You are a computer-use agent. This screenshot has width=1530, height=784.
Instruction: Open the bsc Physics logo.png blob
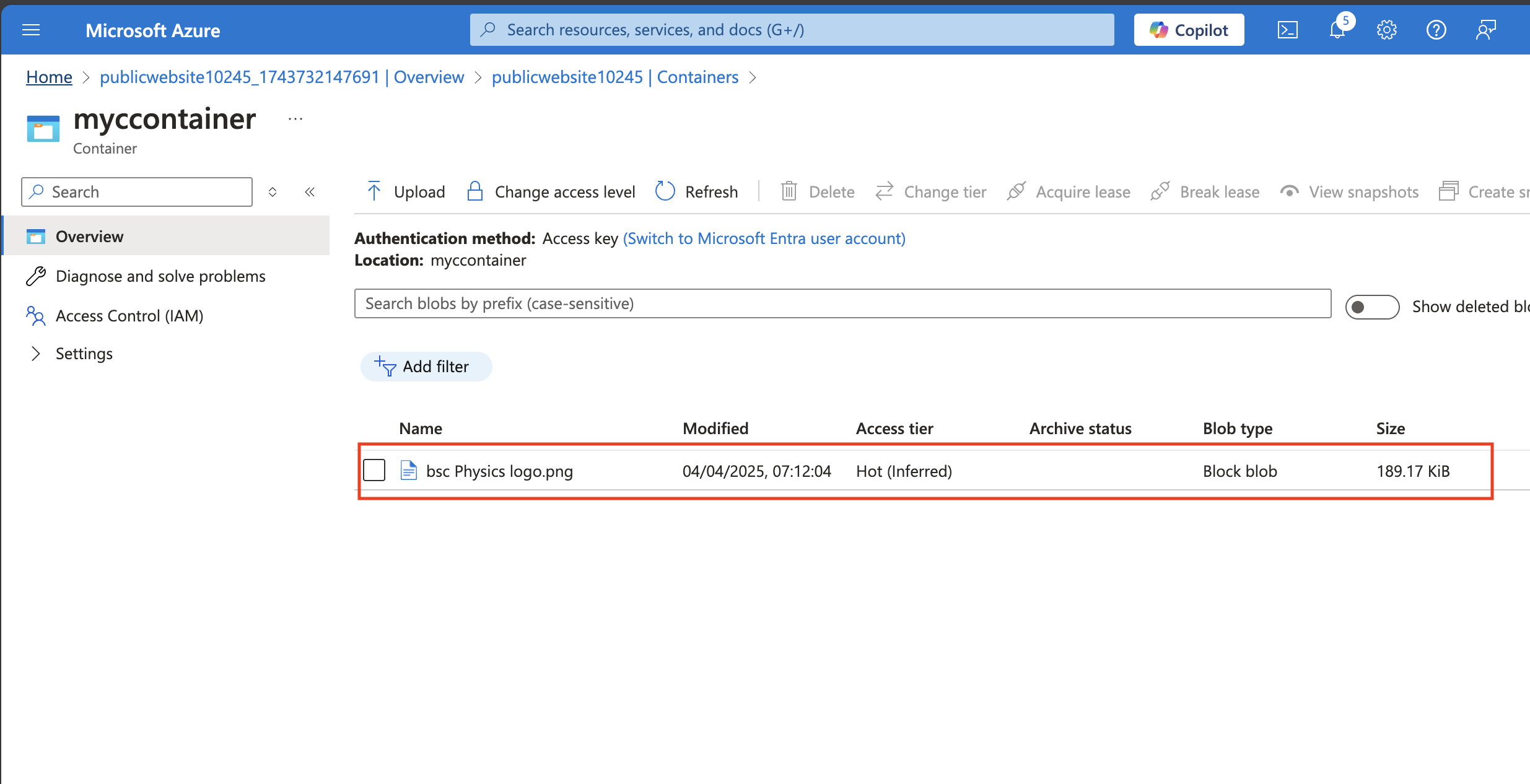(x=499, y=471)
